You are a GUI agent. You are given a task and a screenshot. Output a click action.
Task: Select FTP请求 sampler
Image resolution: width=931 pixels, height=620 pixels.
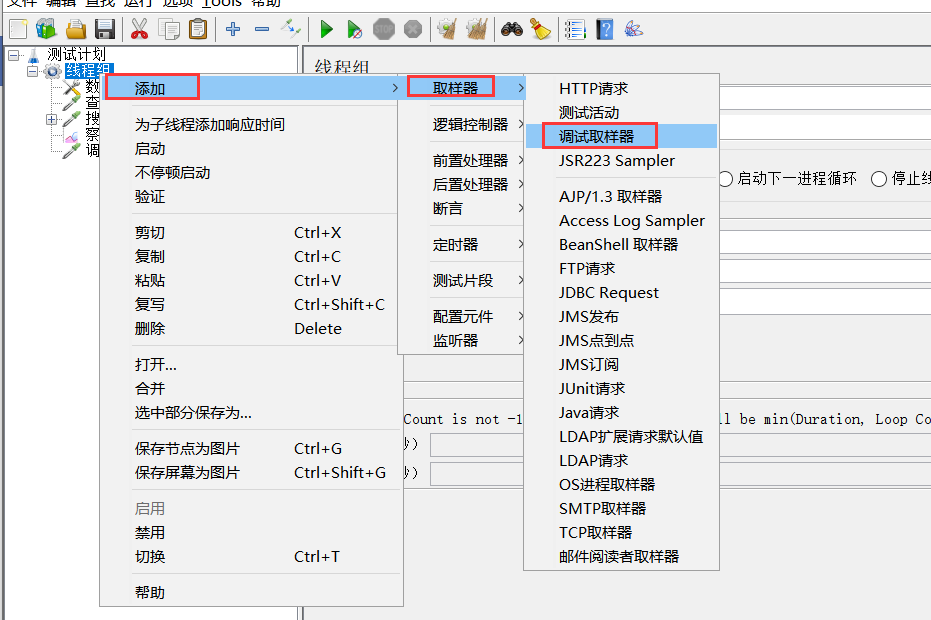point(621,268)
